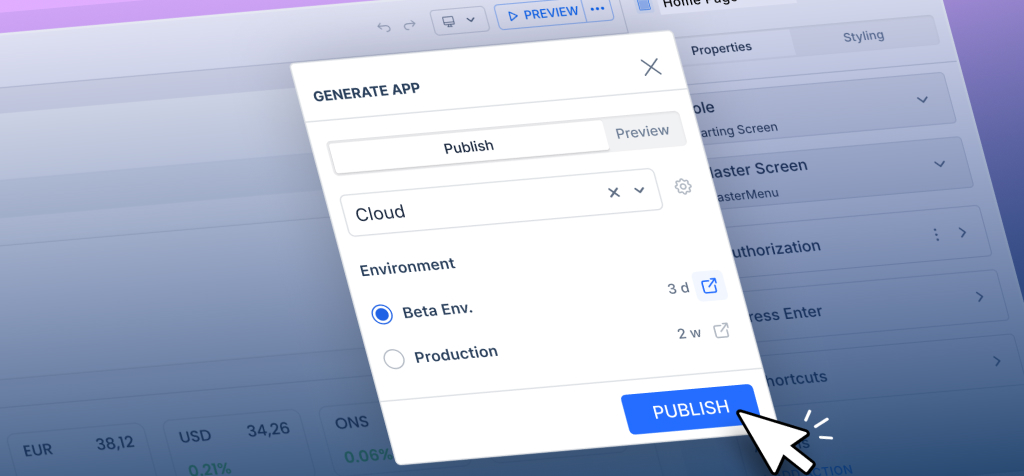Image resolution: width=1024 pixels, height=476 pixels.
Task: Open Authorization three-dot menu
Action: click(x=936, y=234)
